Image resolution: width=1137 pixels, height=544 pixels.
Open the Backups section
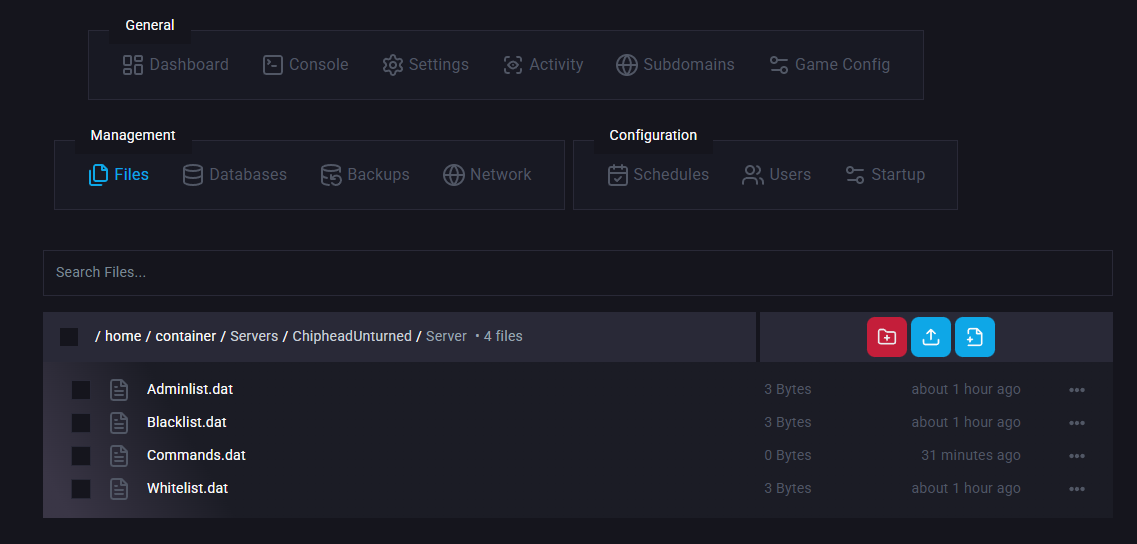click(x=365, y=175)
